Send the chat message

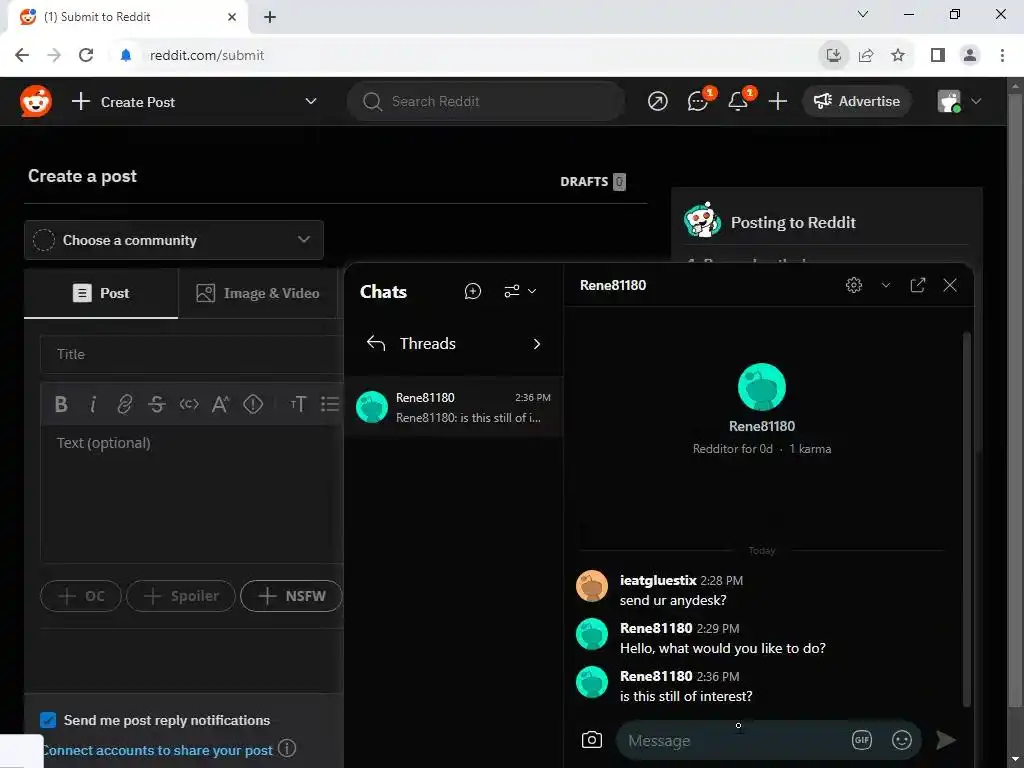946,739
